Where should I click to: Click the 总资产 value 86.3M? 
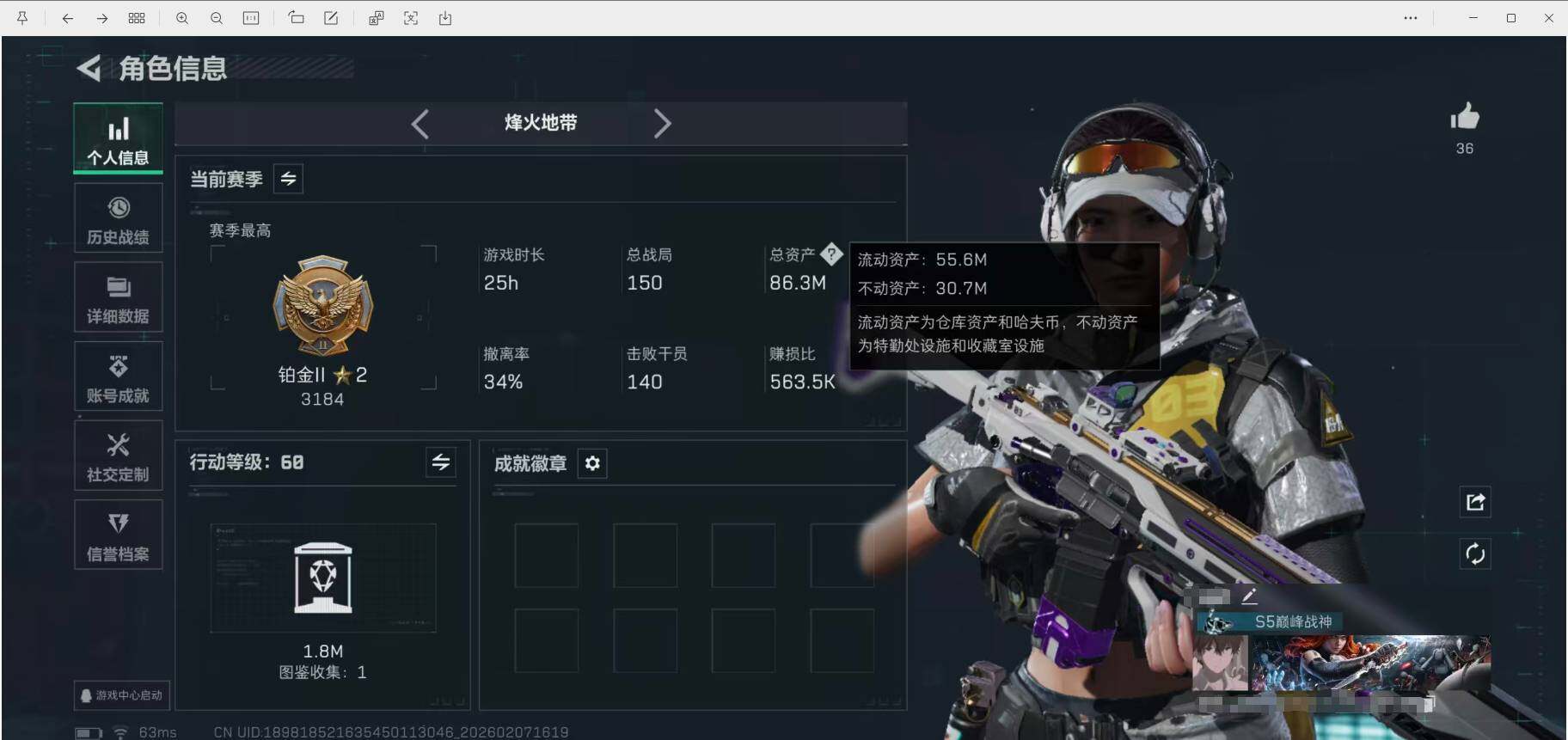[x=798, y=283]
